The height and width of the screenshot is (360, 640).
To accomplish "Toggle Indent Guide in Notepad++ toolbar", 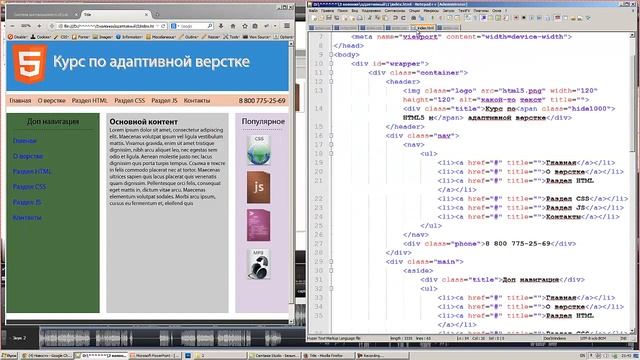I will 484,18.
